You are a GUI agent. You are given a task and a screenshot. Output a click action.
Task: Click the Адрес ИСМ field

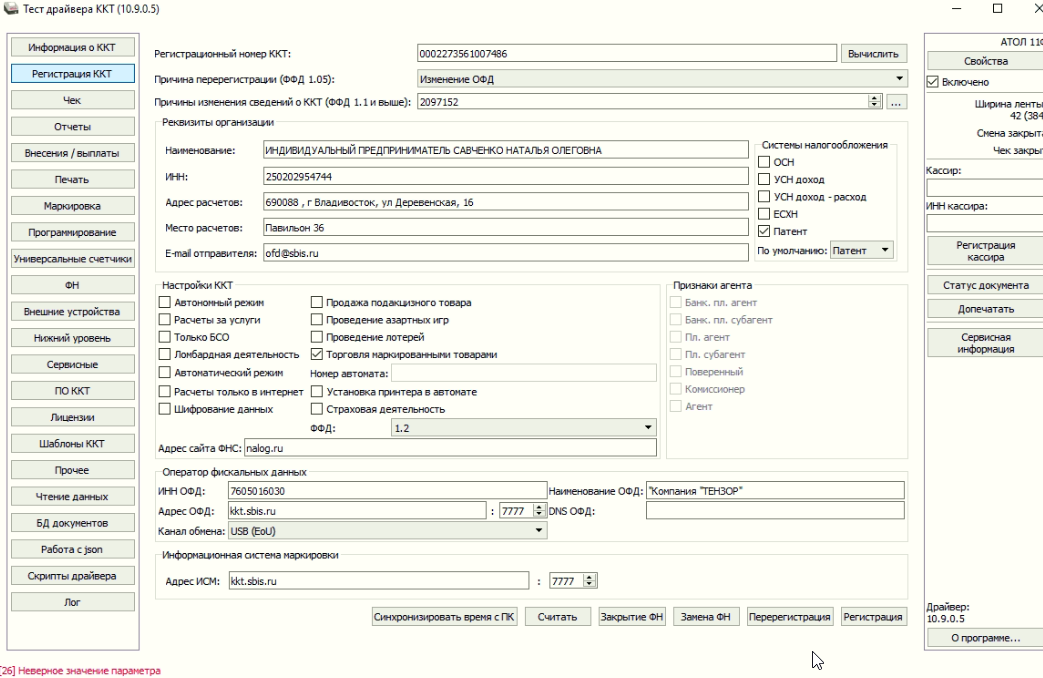378,581
